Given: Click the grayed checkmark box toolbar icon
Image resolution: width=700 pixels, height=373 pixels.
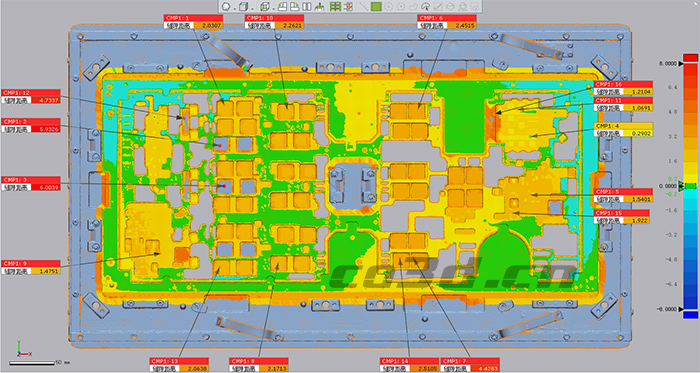Looking at the screenshot, I should [438, 6].
